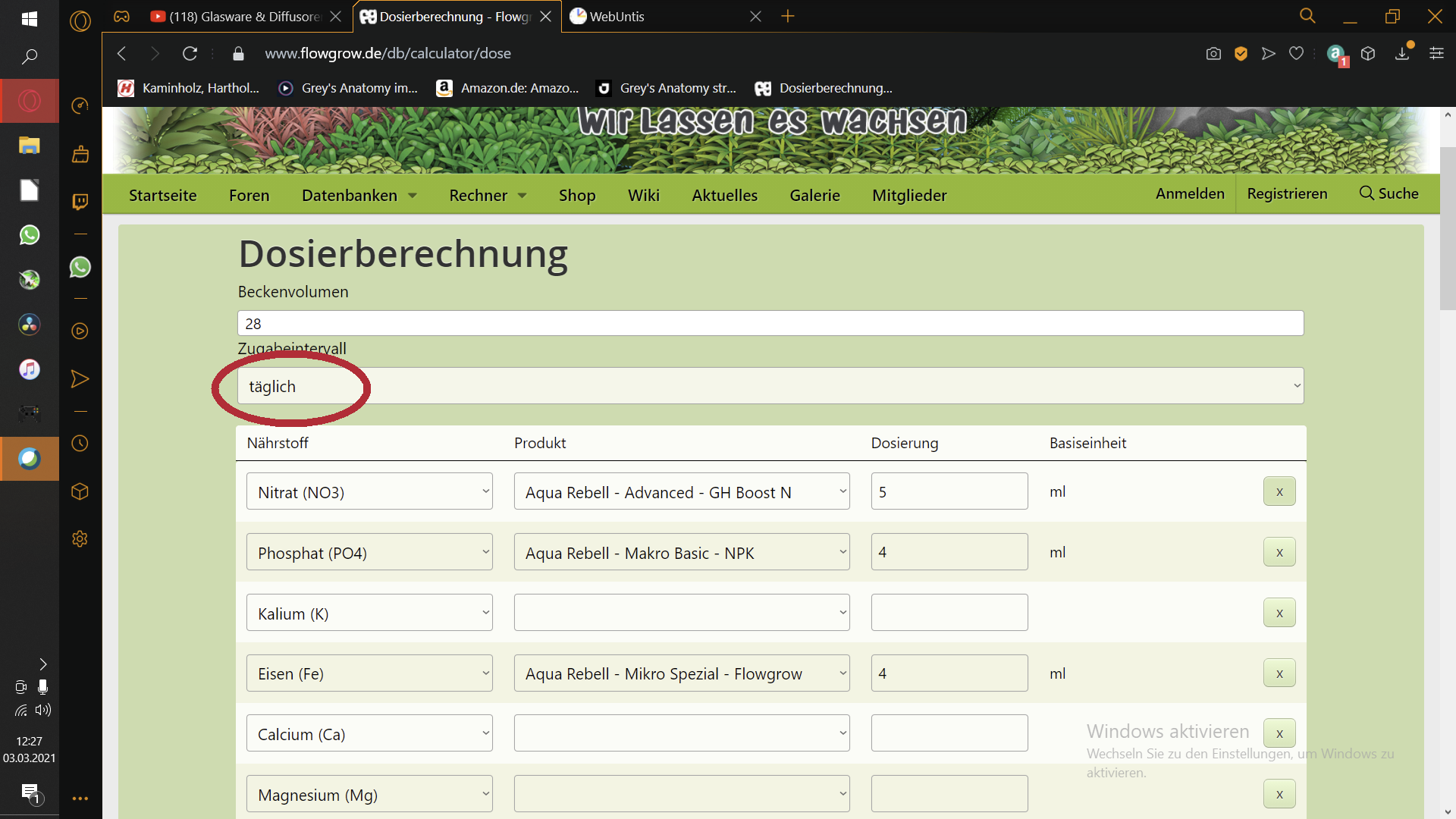Click the Beckenvolumen input field
Viewport: 1456px width, 819px height.
click(x=770, y=323)
